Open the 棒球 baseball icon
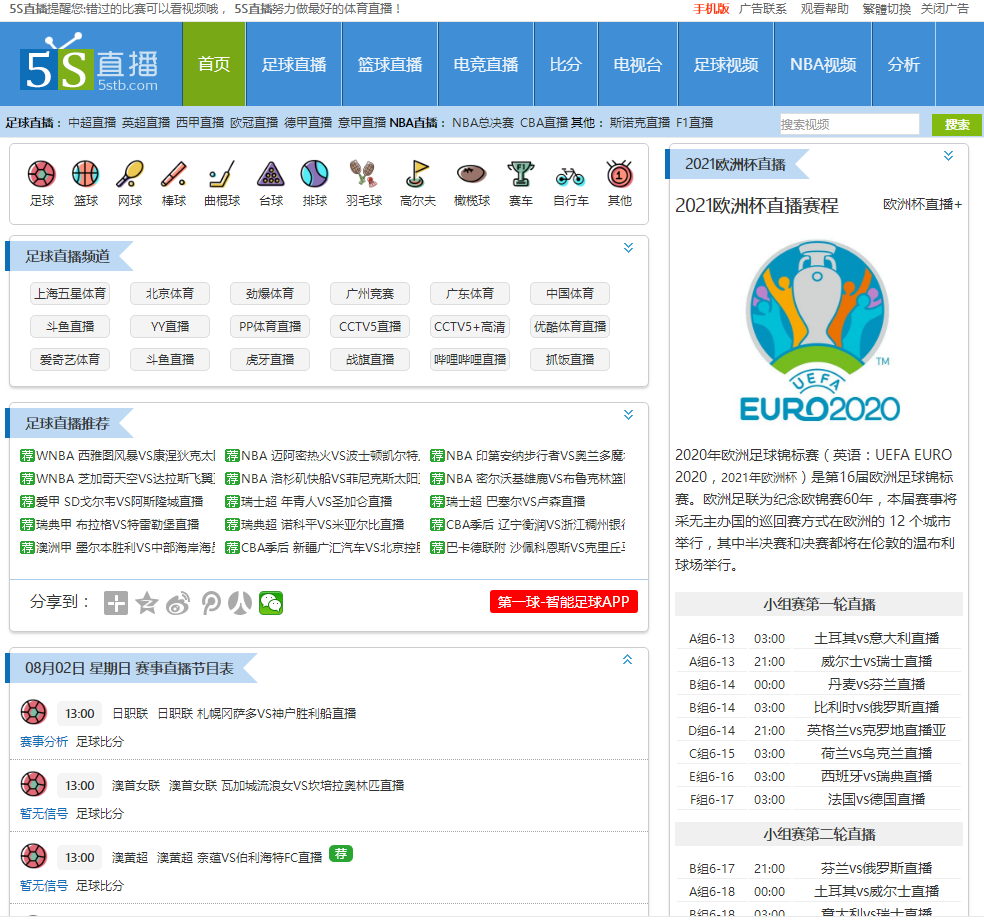The height and width of the screenshot is (921, 984). tap(174, 174)
